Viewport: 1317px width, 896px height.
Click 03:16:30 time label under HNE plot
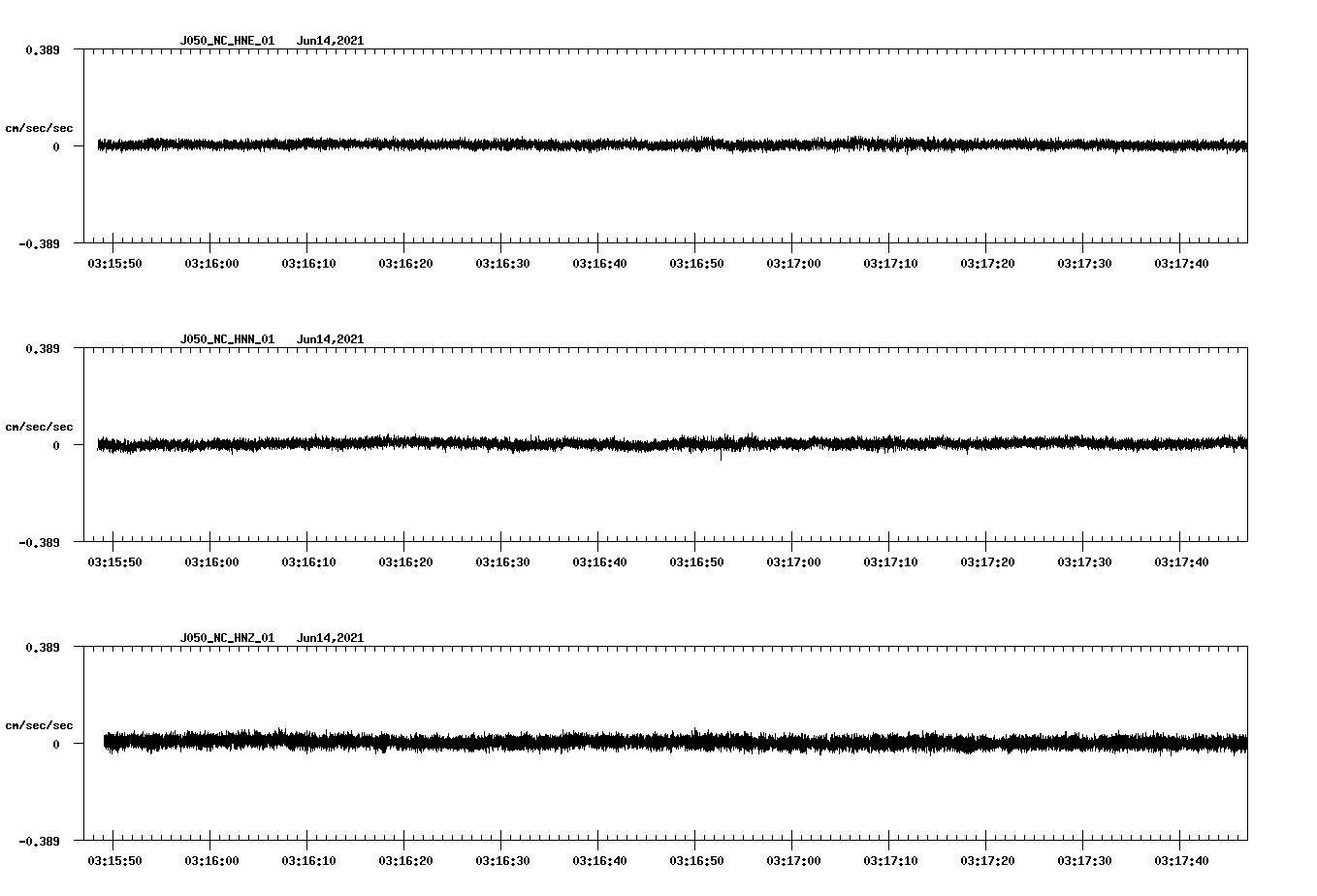(x=502, y=263)
